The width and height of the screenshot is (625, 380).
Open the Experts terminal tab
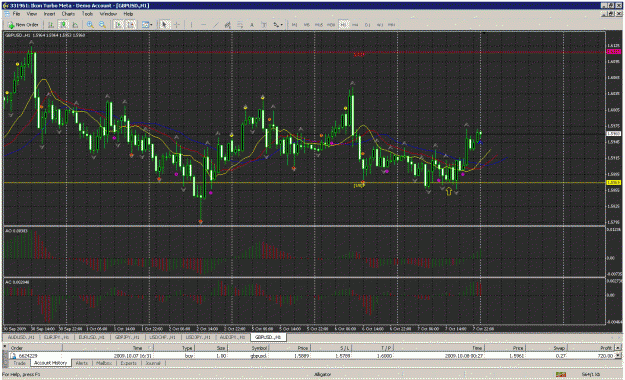[x=128, y=363]
